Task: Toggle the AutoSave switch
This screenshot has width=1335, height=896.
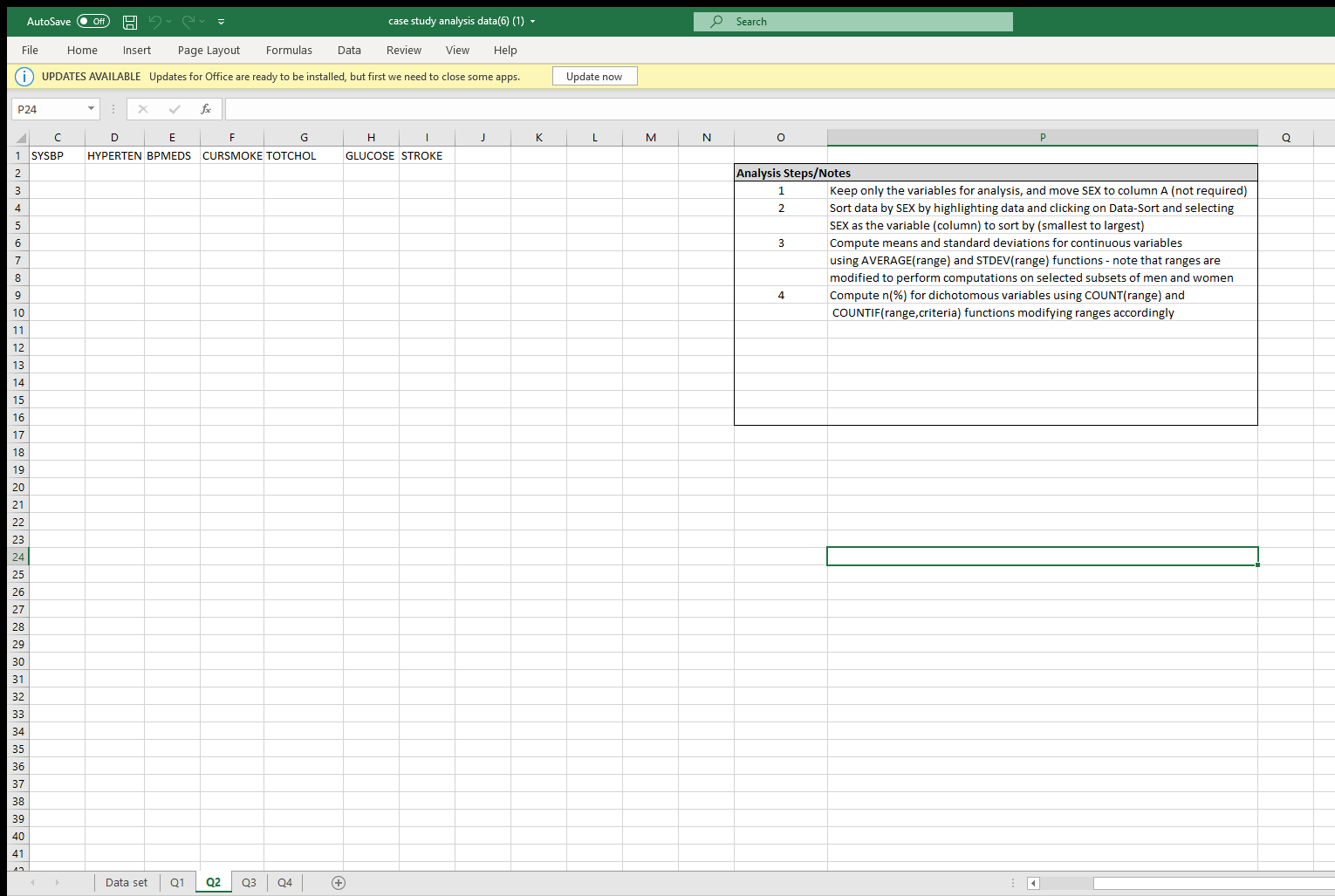Action: 93,21
